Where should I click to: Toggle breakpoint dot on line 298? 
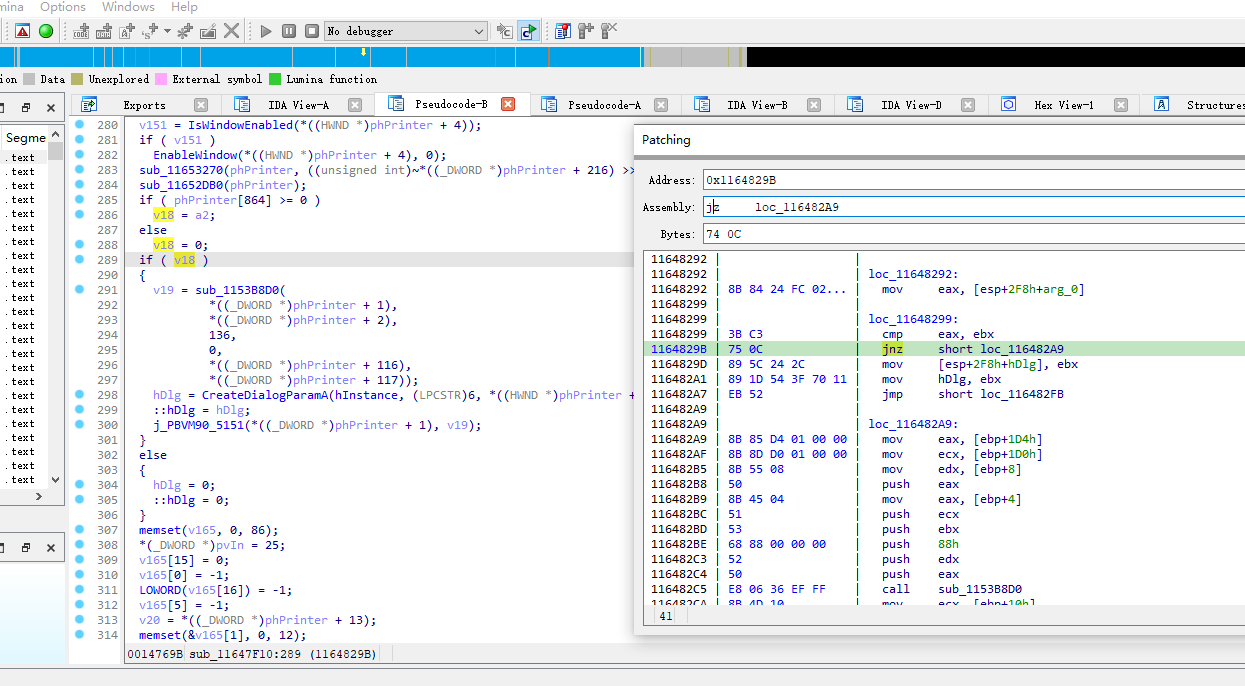(x=80, y=395)
